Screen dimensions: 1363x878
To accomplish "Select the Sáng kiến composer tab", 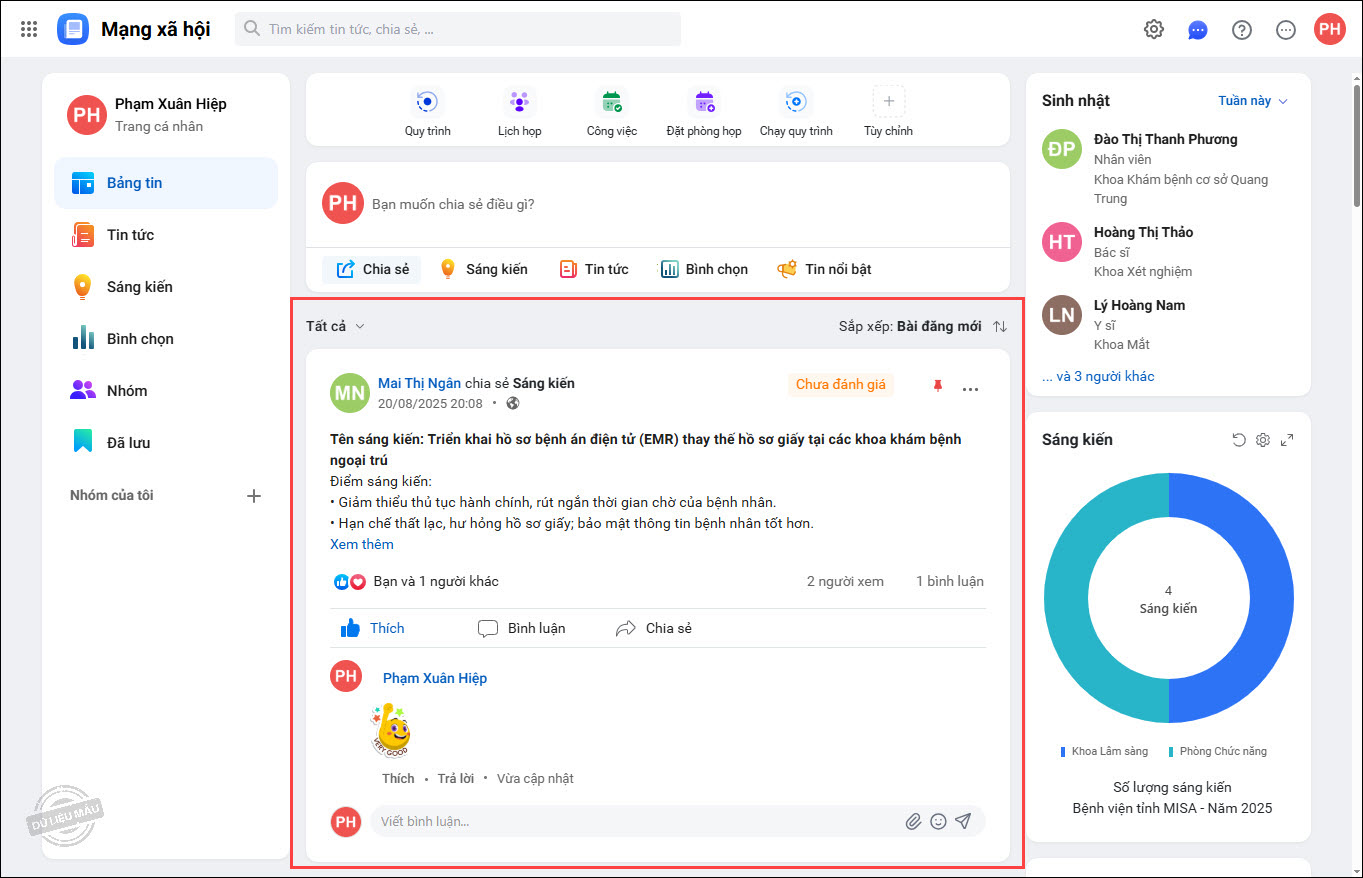I will [x=483, y=269].
